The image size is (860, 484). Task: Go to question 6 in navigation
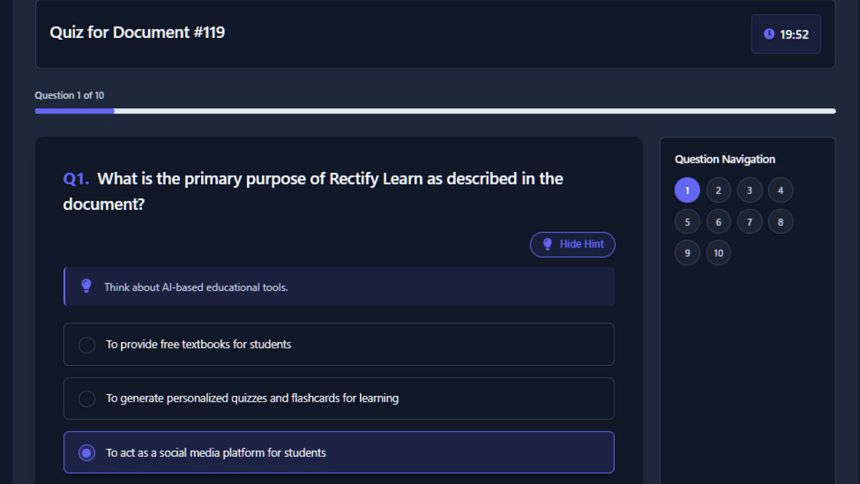pyautogui.click(x=718, y=222)
